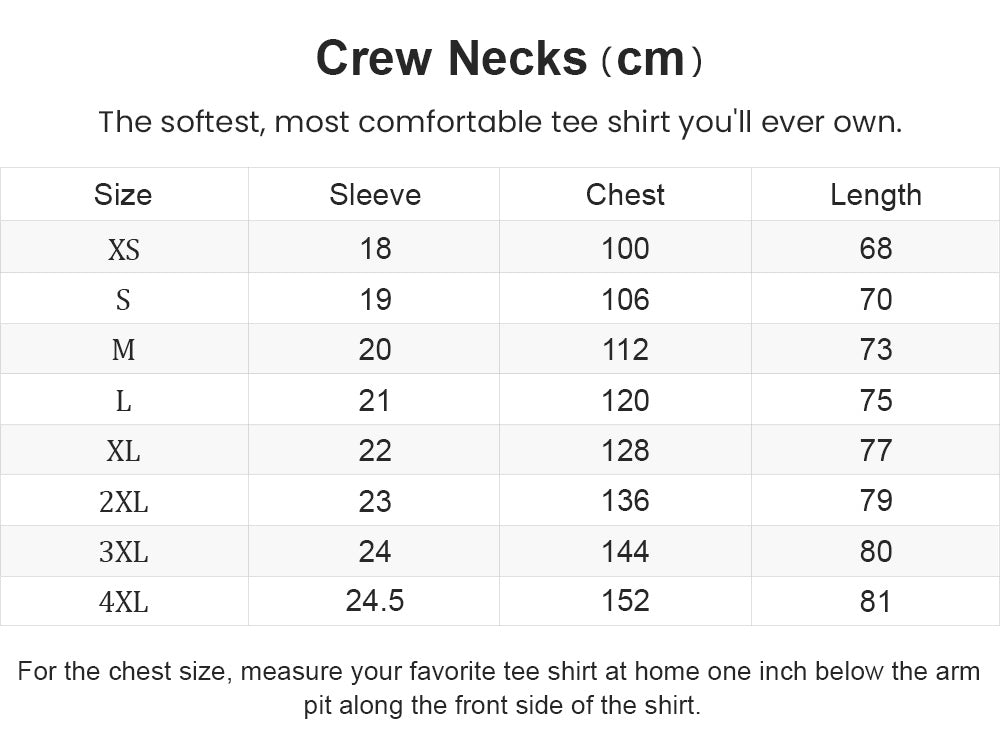Select the 2XL size row label

[x=124, y=502]
